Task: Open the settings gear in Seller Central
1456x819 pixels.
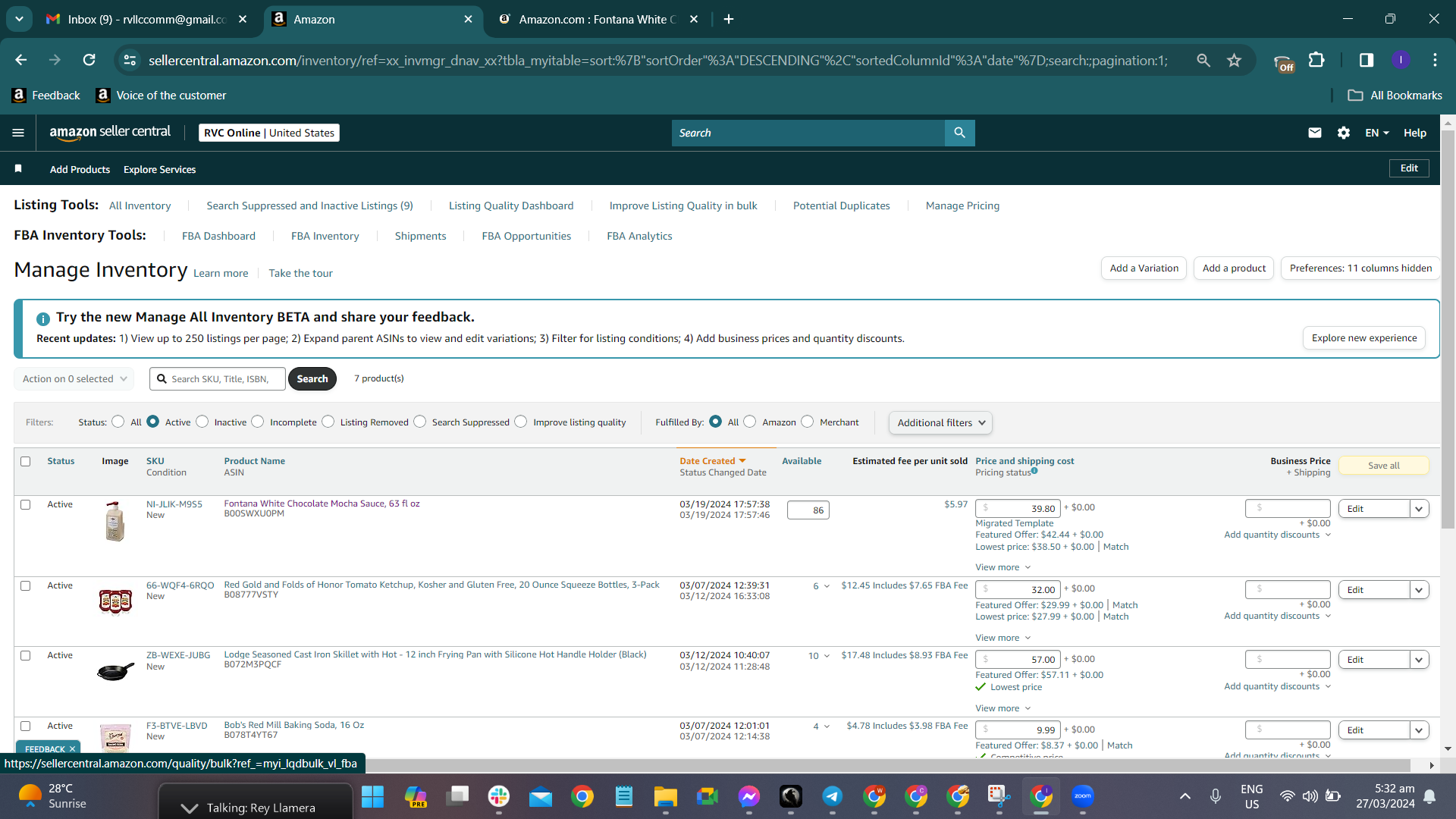Action: 1344,133
